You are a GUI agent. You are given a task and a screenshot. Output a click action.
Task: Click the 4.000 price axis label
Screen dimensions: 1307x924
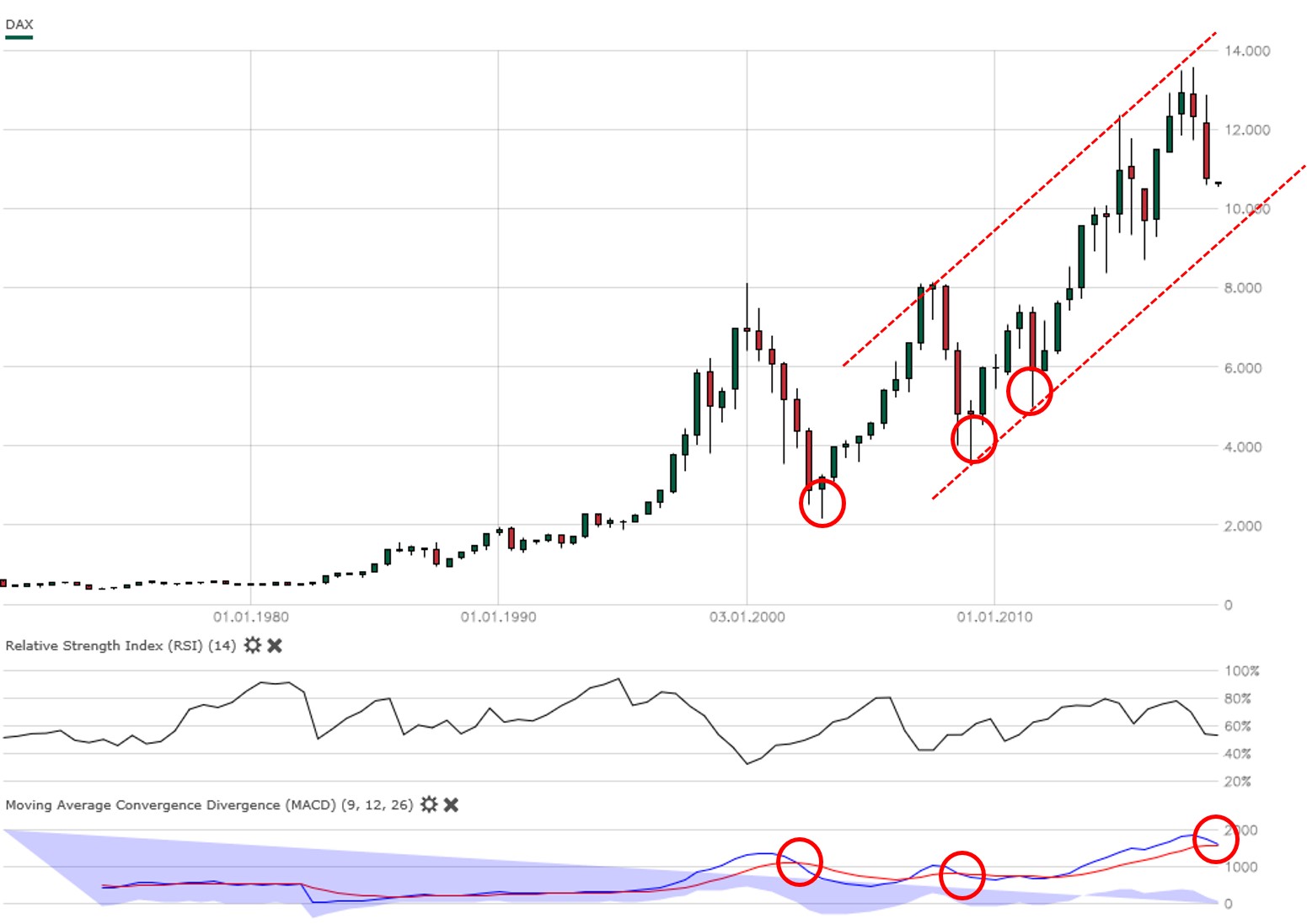click(1243, 446)
